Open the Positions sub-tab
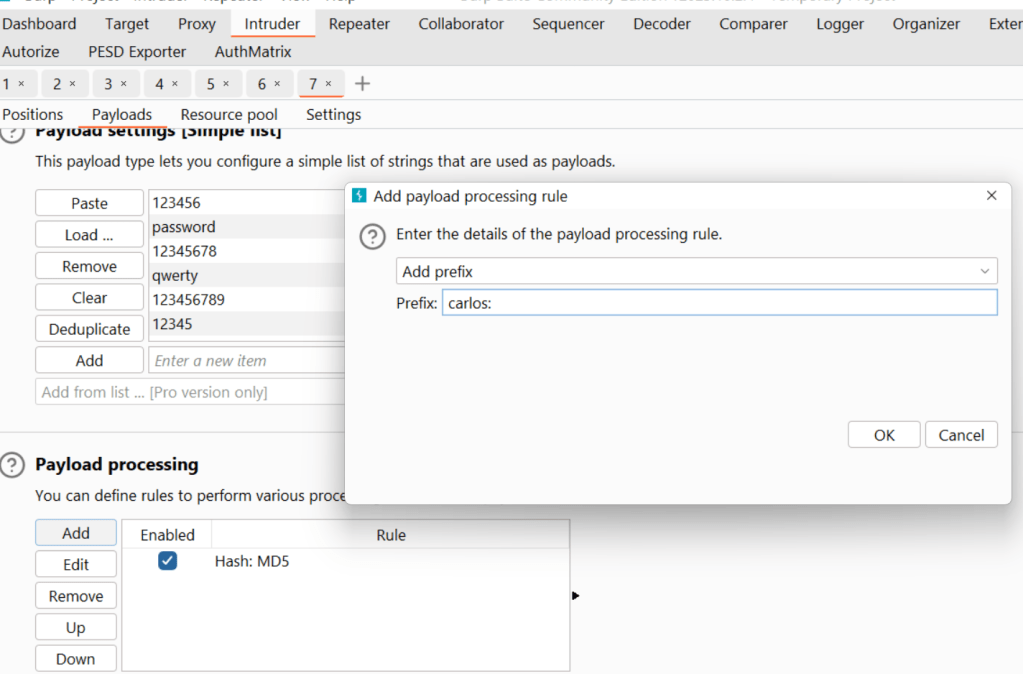This screenshot has width=1023, height=674. point(33,115)
